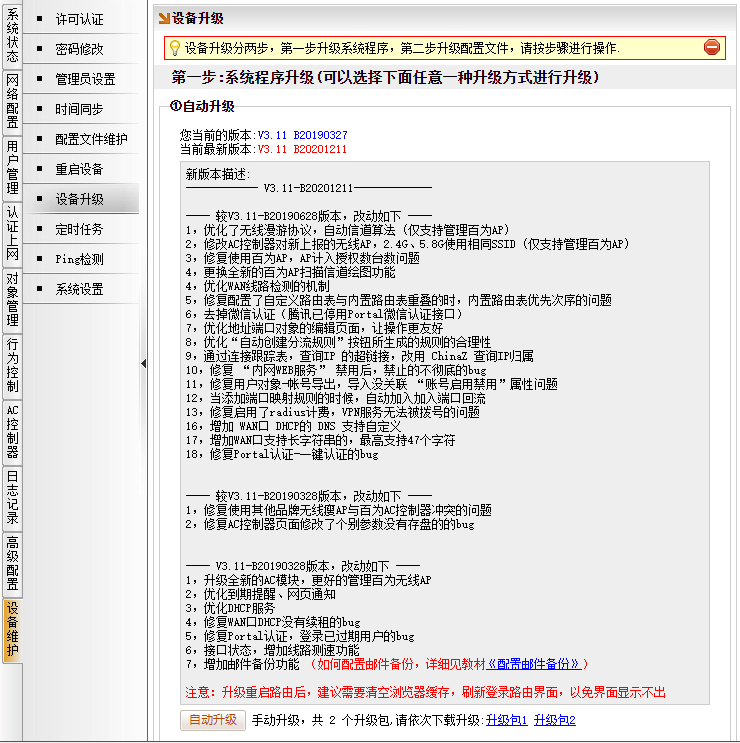The width and height of the screenshot is (740, 743).
Task: Select 重启设备 in the menu
Action: 79,169
